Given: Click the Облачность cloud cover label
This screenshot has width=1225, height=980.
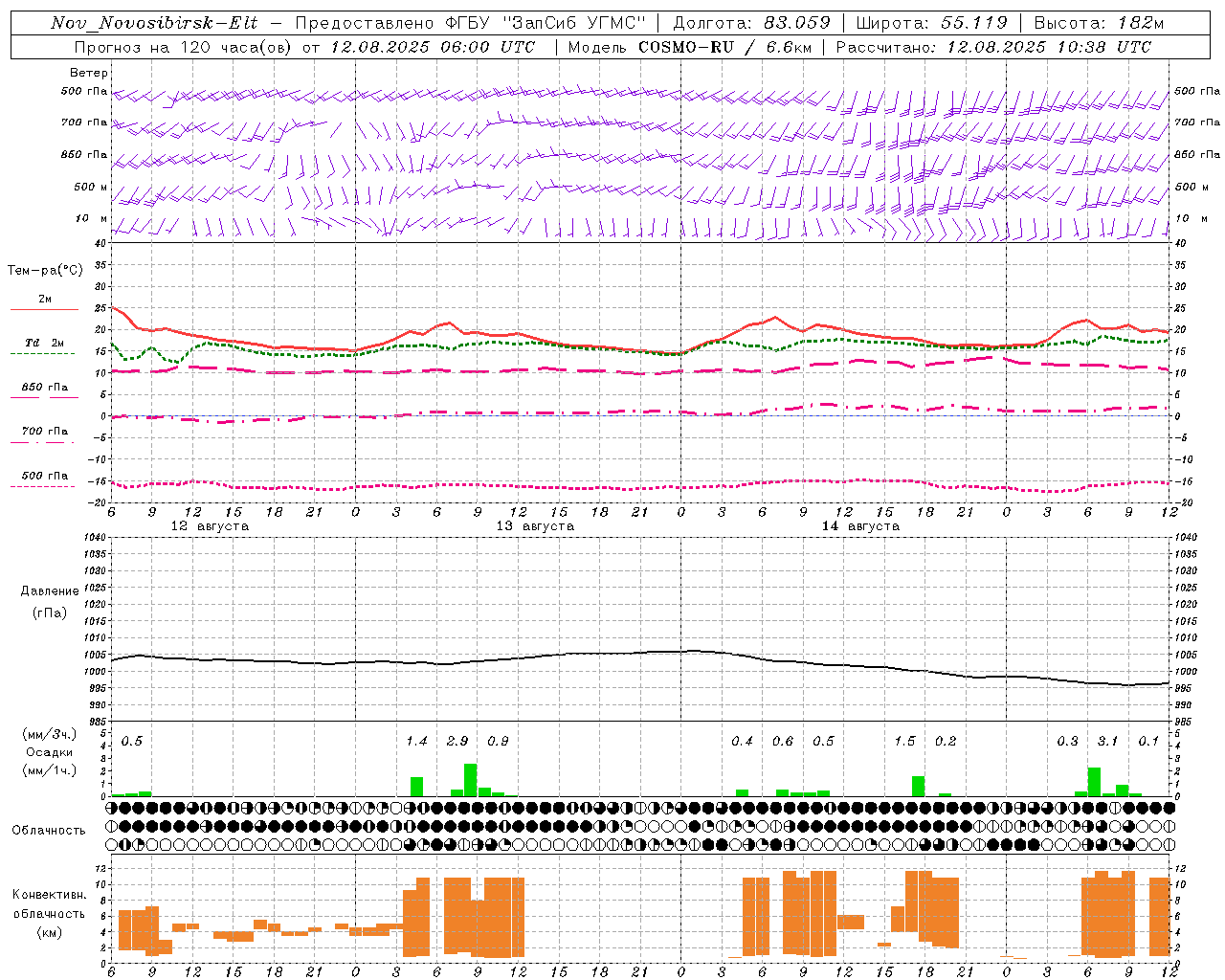Looking at the screenshot, I should click(x=49, y=830).
